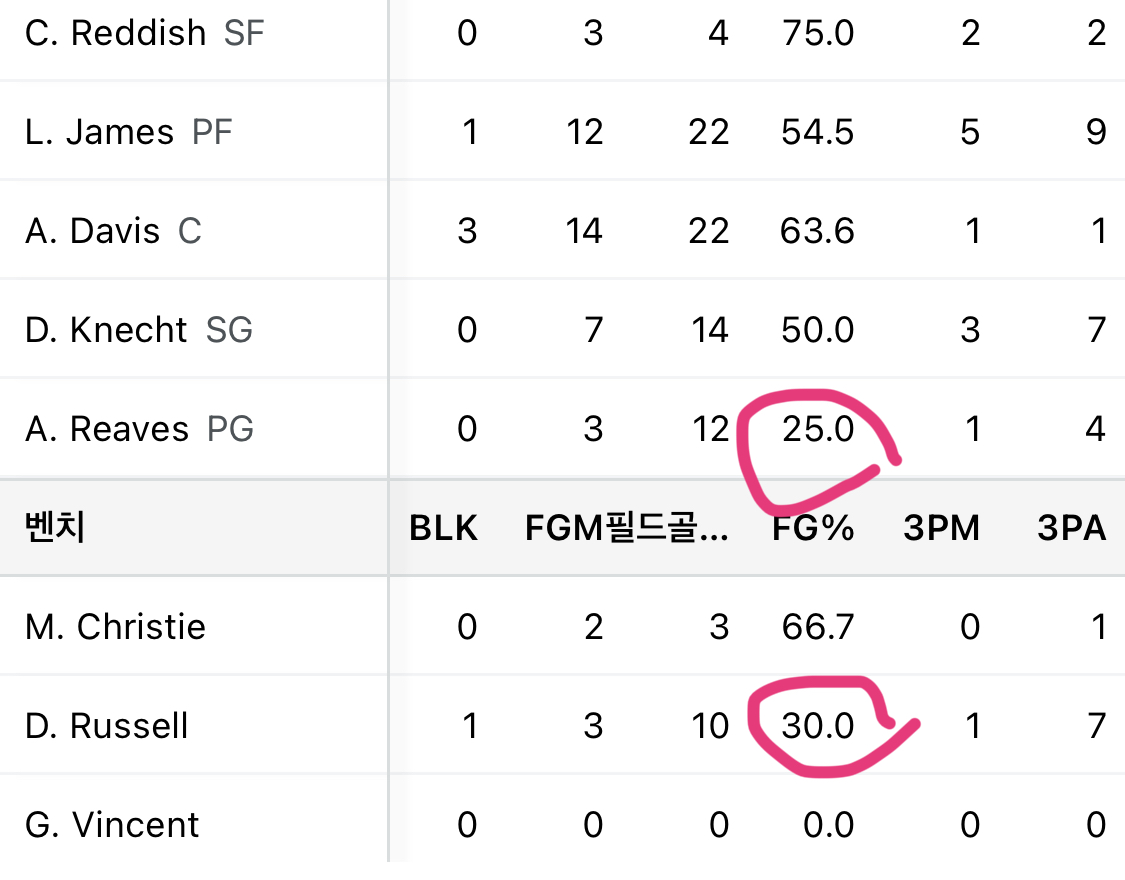The width and height of the screenshot is (1125, 880).
Task: Click D. Russell's circled 30.0 value
Action: coord(818,726)
